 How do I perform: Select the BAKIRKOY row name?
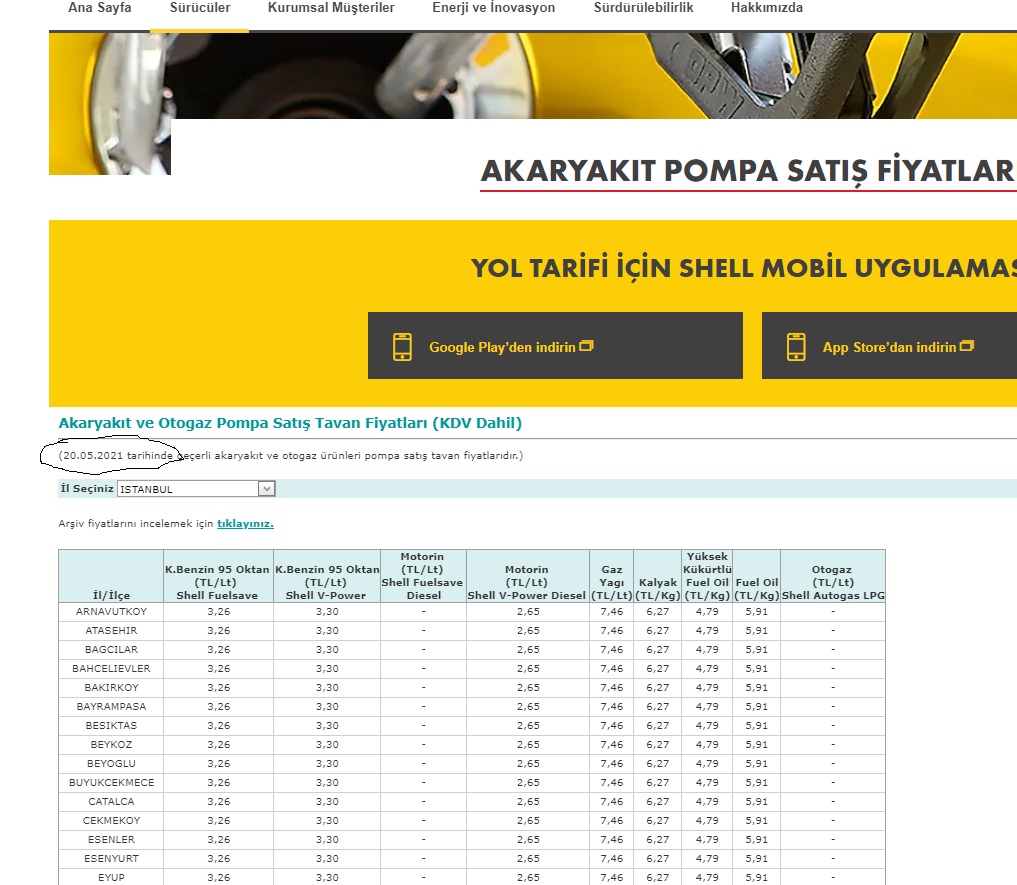111,688
